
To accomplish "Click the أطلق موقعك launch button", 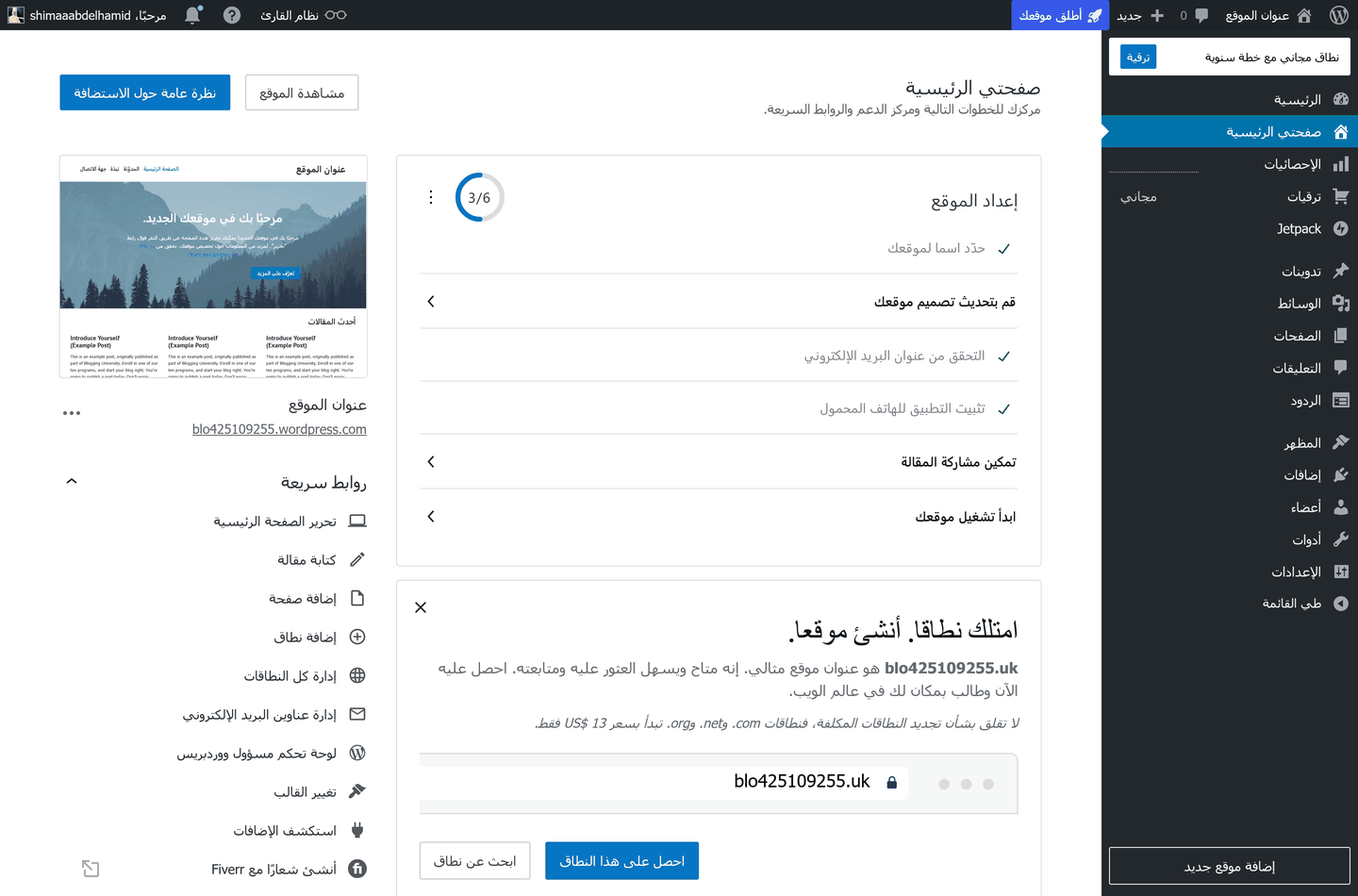I will (1059, 14).
